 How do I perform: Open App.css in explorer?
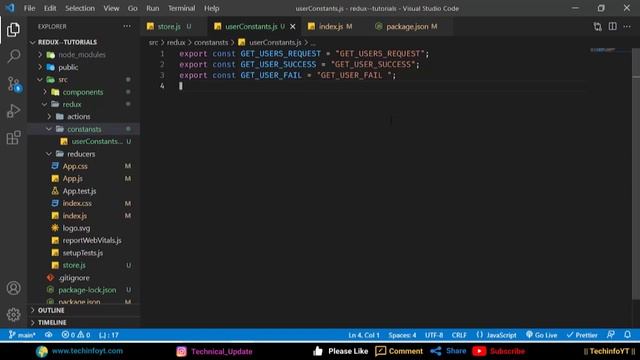pos(84,166)
